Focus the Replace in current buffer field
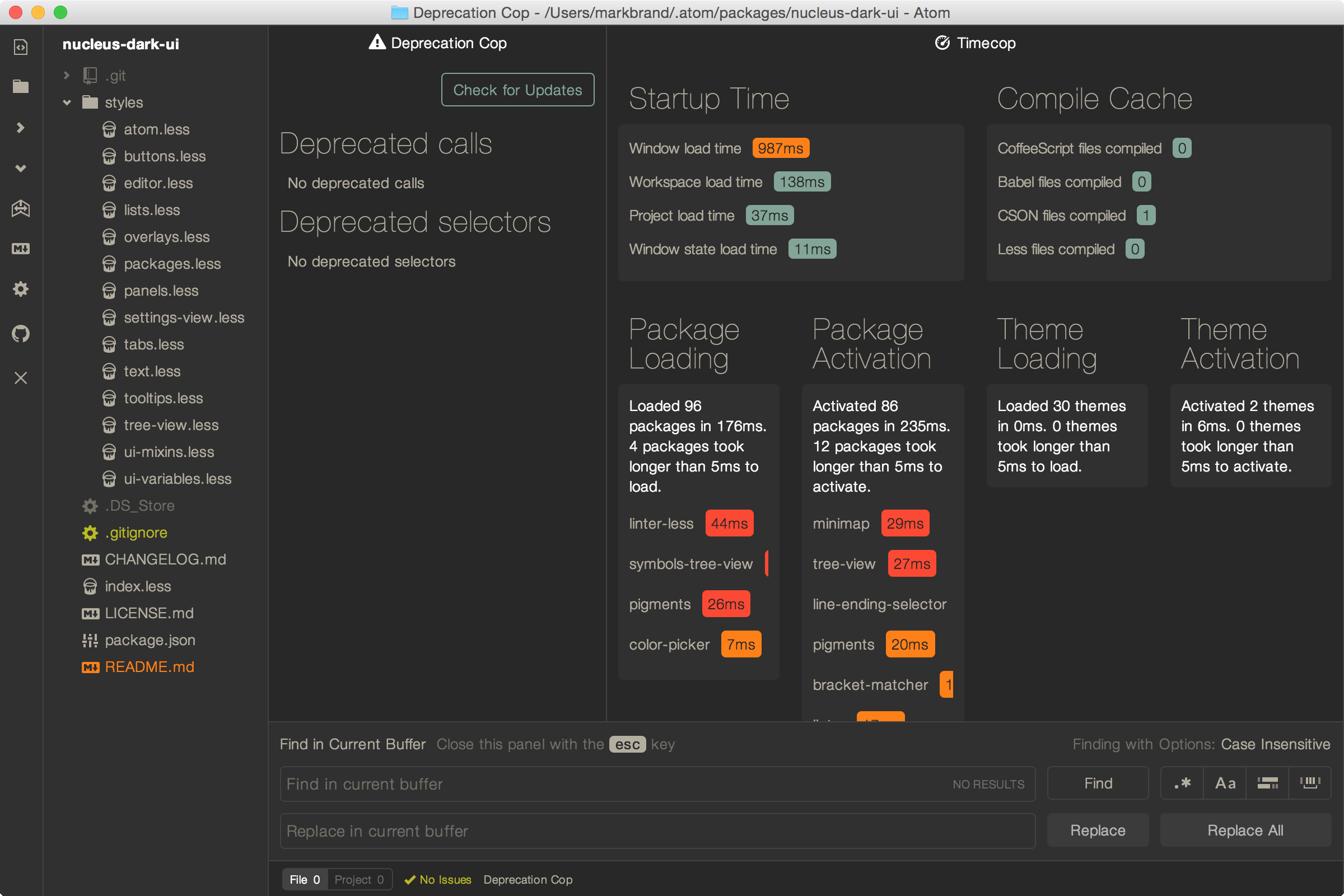 (x=657, y=831)
